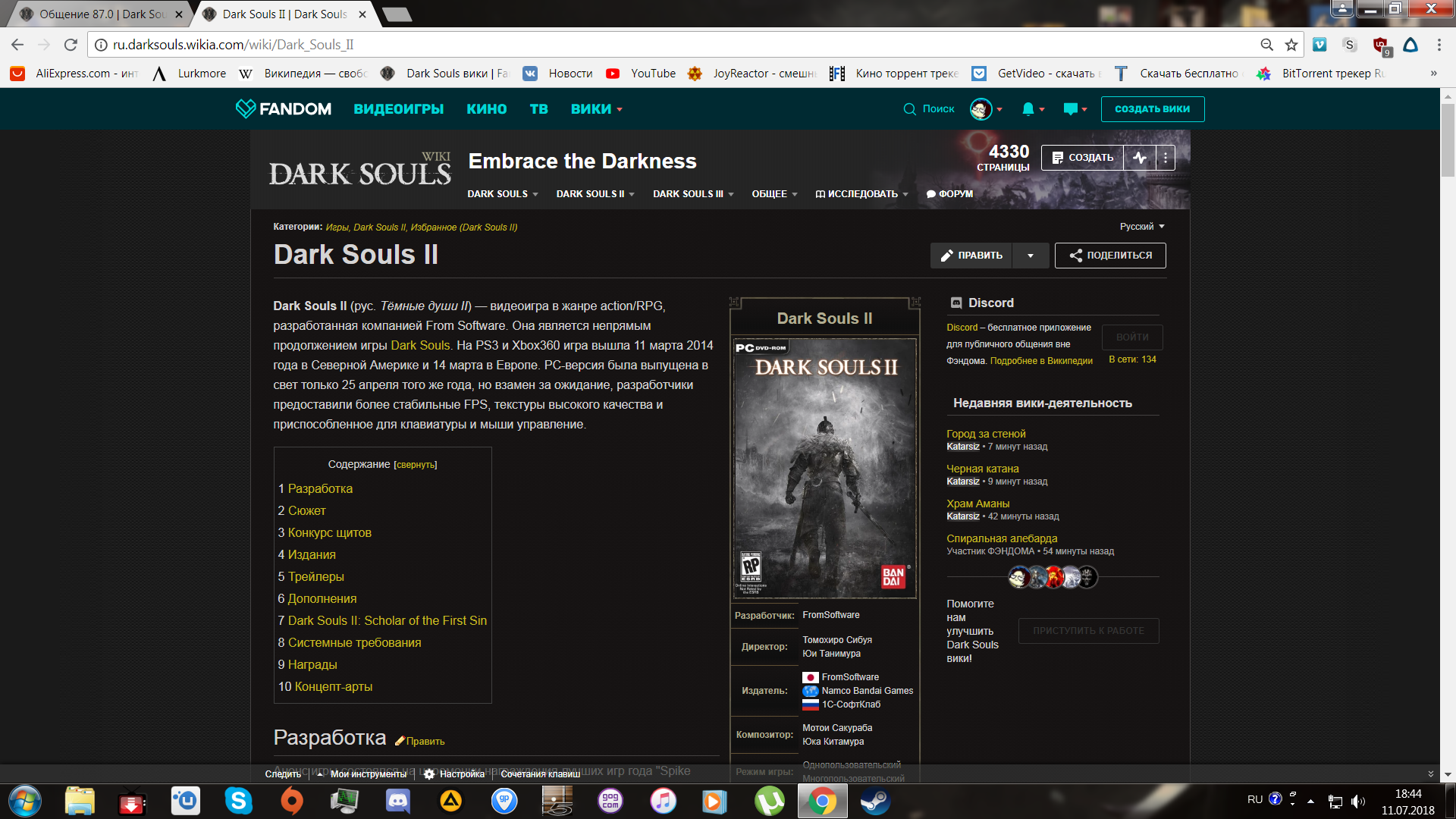Open Chrome three-dot menu

point(1439,45)
